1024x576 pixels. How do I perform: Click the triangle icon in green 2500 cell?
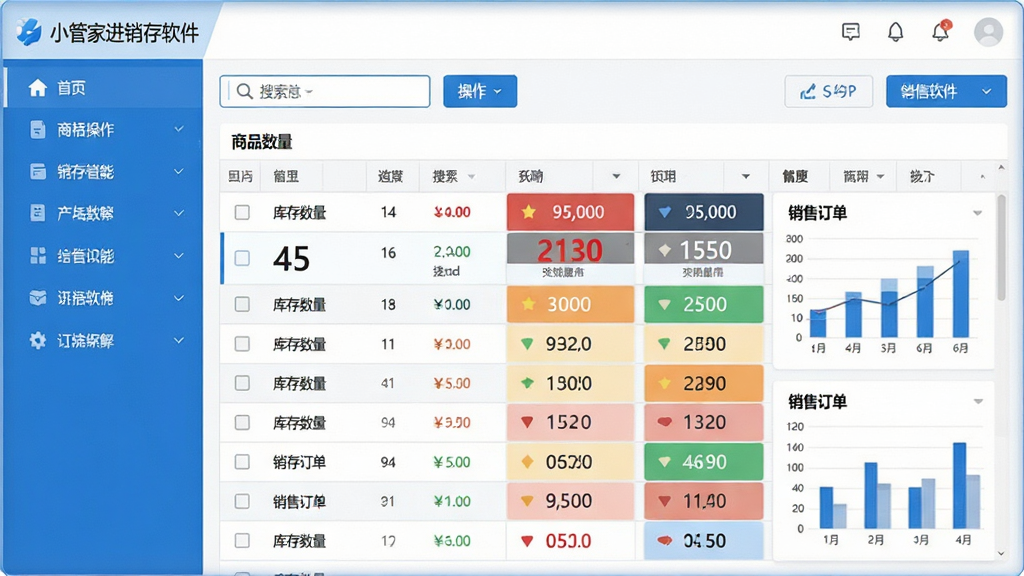[664, 304]
